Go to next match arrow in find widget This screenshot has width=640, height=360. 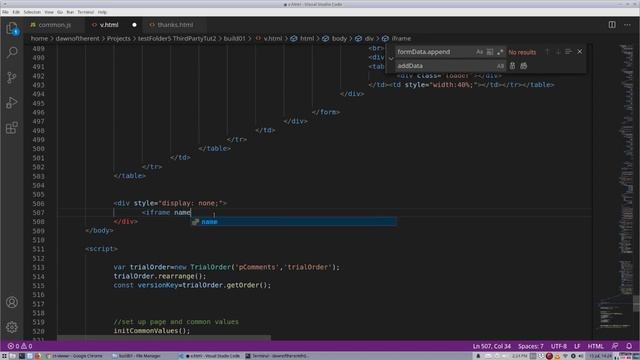[558, 52]
